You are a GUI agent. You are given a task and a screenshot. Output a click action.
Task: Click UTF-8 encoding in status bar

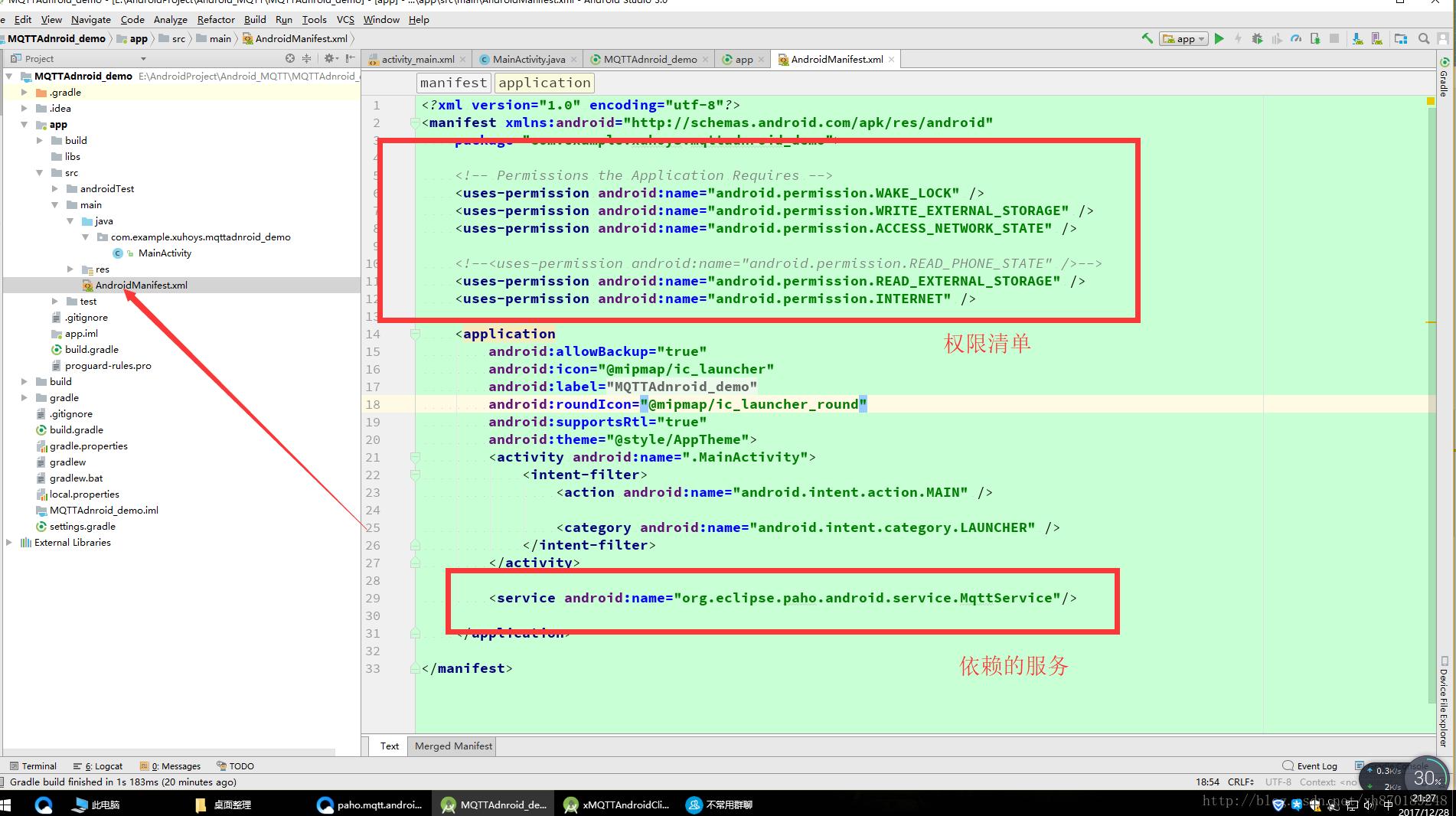coord(1278,782)
